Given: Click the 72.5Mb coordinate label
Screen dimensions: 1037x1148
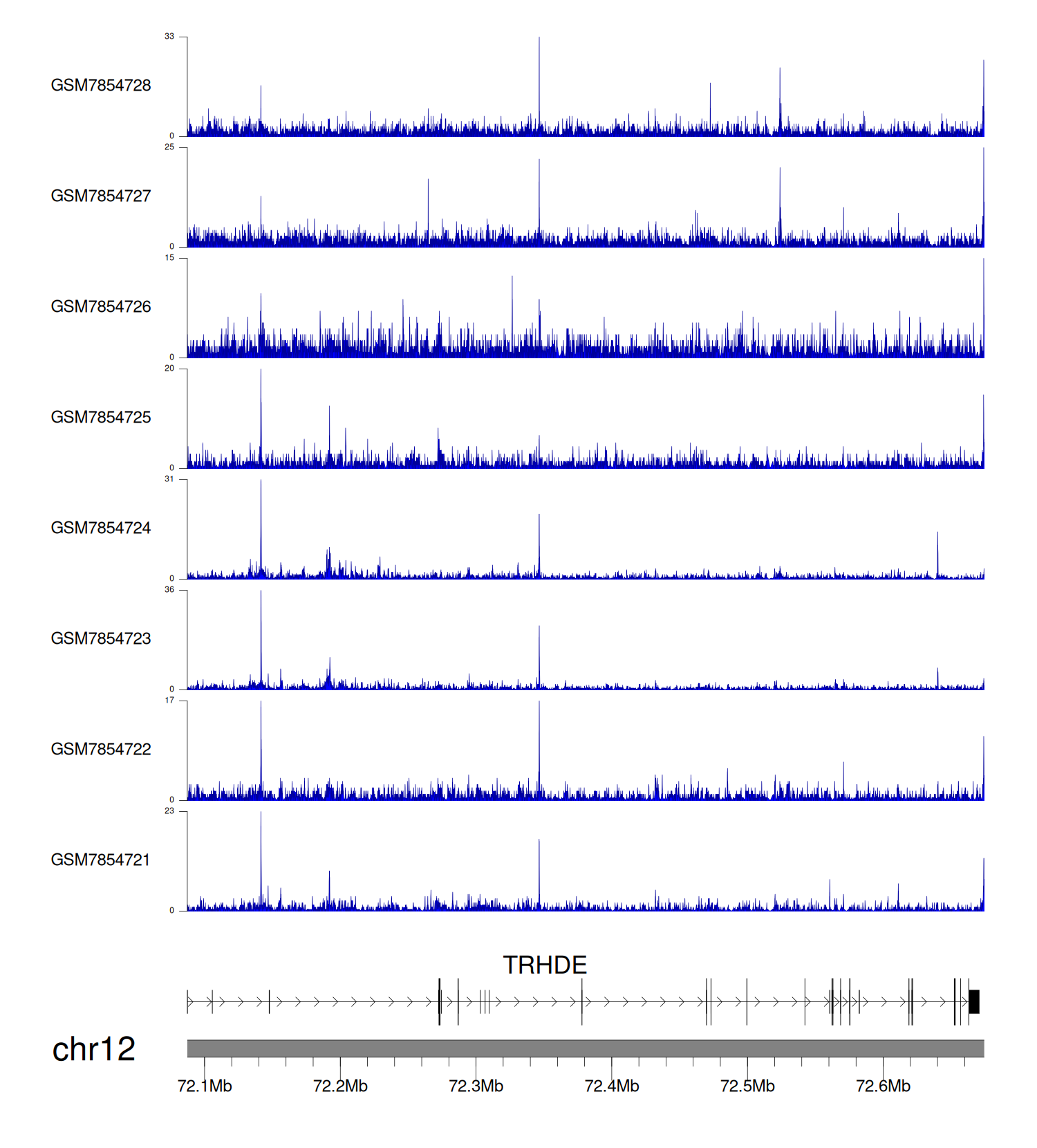Looking at the screenshot, I should tap(747, 1086).
